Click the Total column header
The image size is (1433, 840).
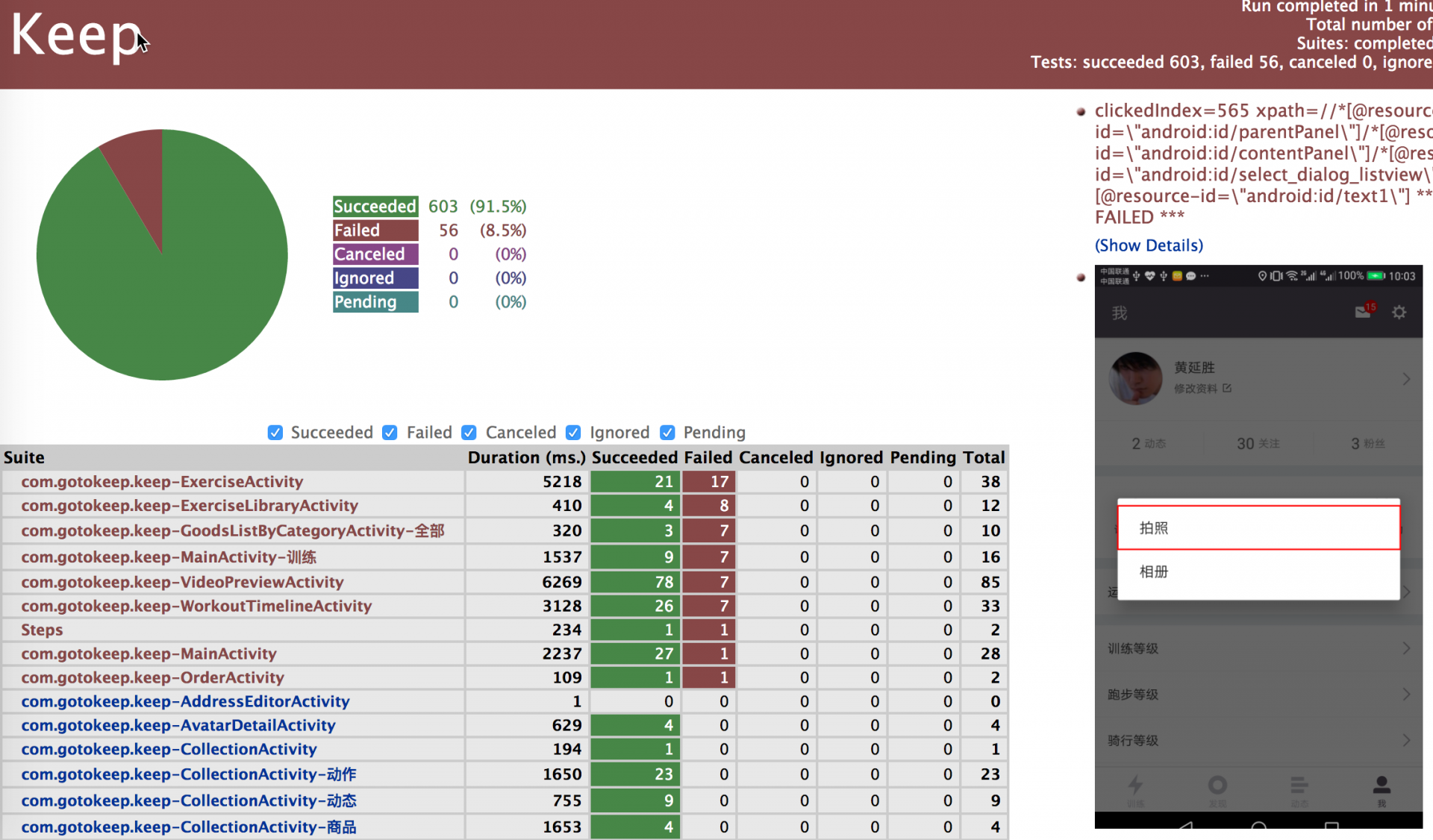pos(984,457)
